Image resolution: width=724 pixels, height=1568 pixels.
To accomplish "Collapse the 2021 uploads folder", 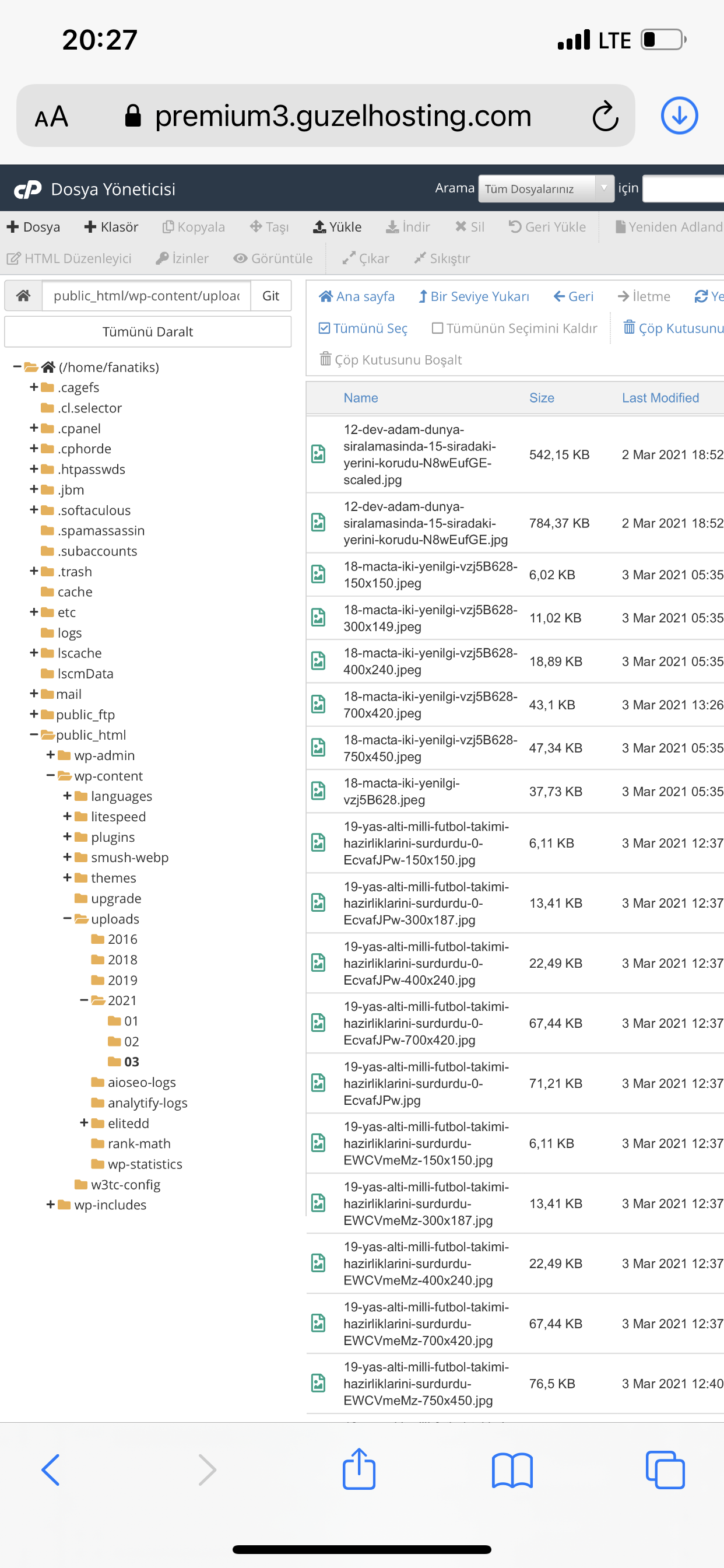I will [x=84, y=1000].
